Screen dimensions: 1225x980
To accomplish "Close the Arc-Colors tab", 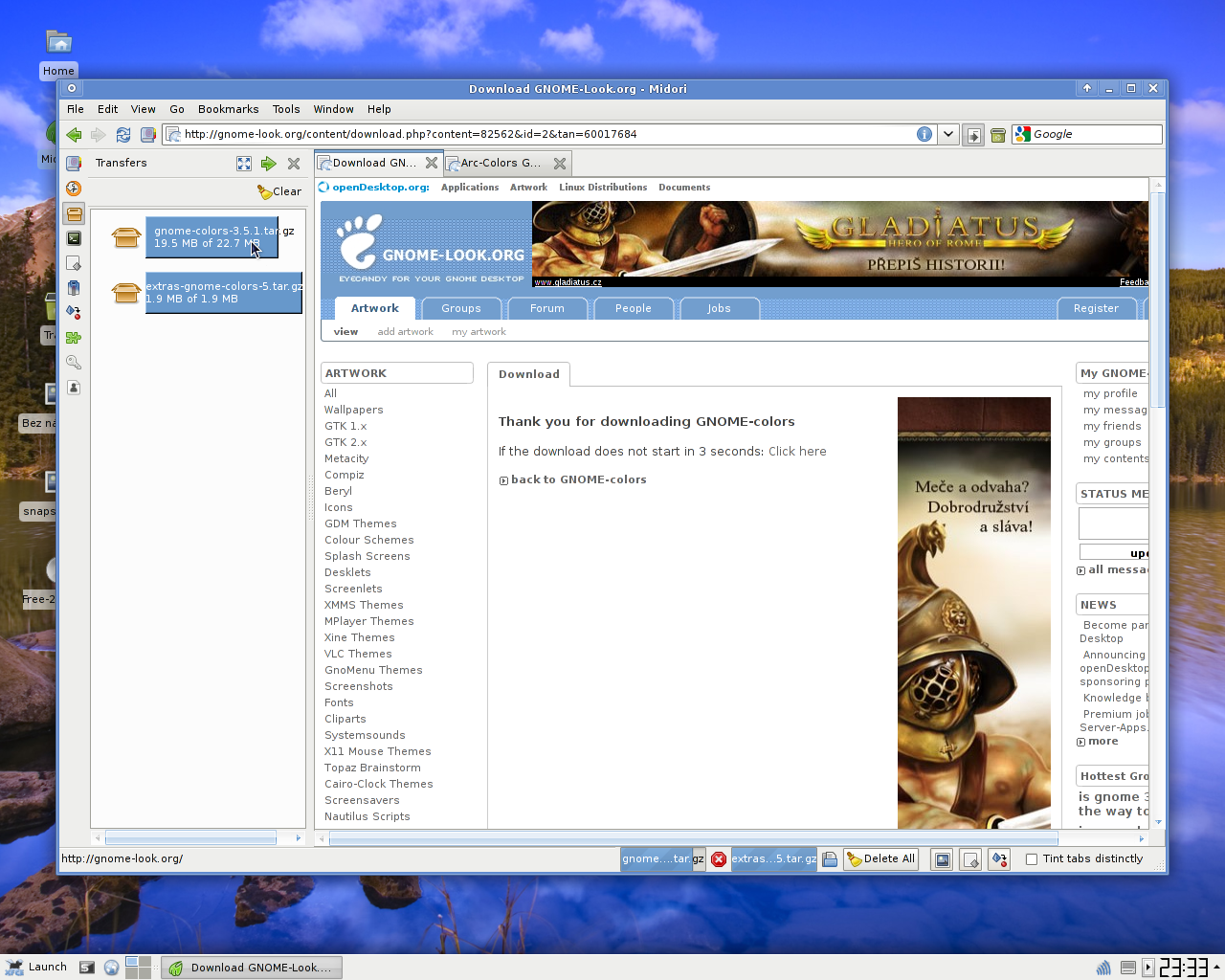I will tap(560, 164).
